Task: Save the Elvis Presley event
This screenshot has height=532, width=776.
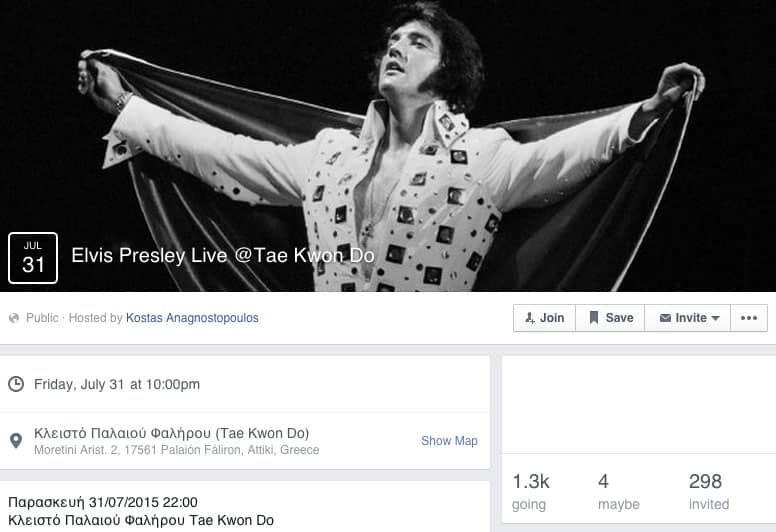Action: 610,318
